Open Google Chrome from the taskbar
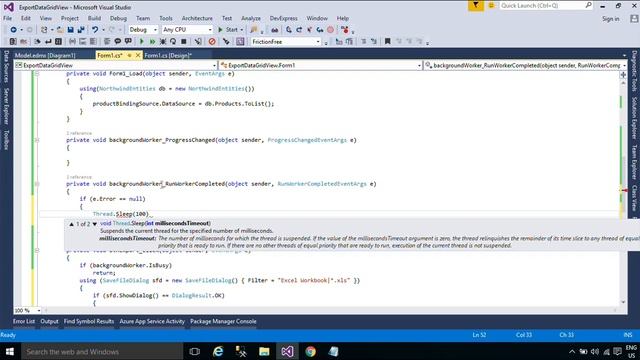Image resolution: width=640 pixels, height=360 pixels. (x=311, y=351)
